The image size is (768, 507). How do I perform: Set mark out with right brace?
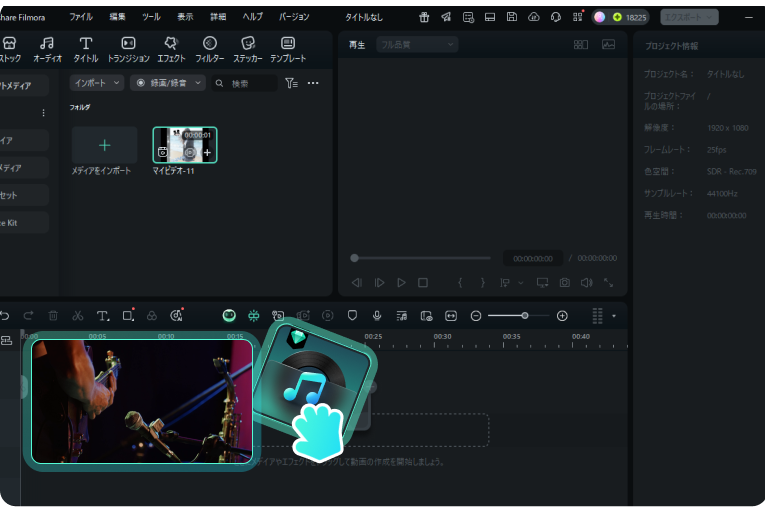pyautogui.click(x=482, y=283)
